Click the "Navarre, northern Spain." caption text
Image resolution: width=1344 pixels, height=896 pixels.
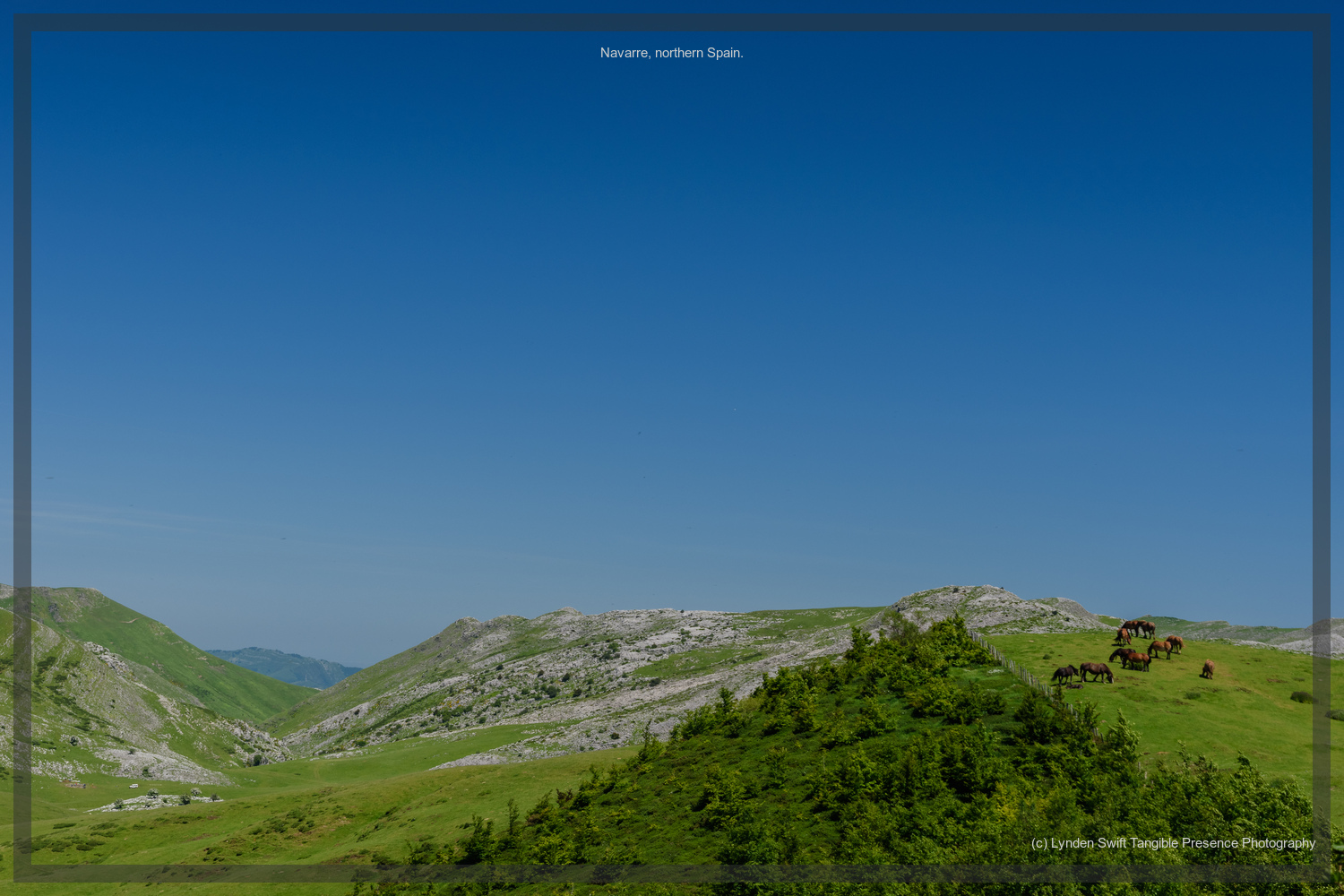671,53
